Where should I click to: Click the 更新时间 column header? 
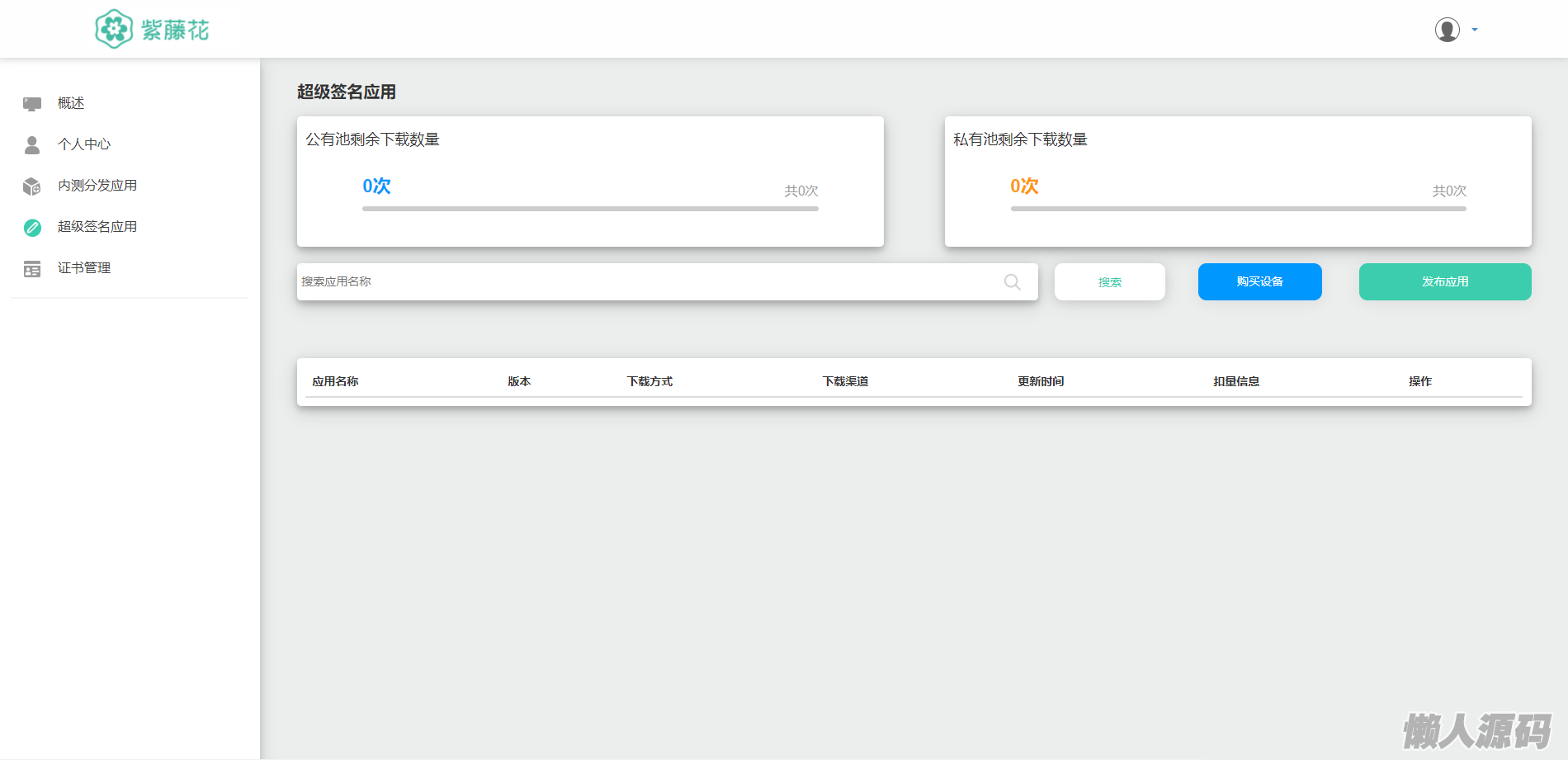click(1041, 381)
